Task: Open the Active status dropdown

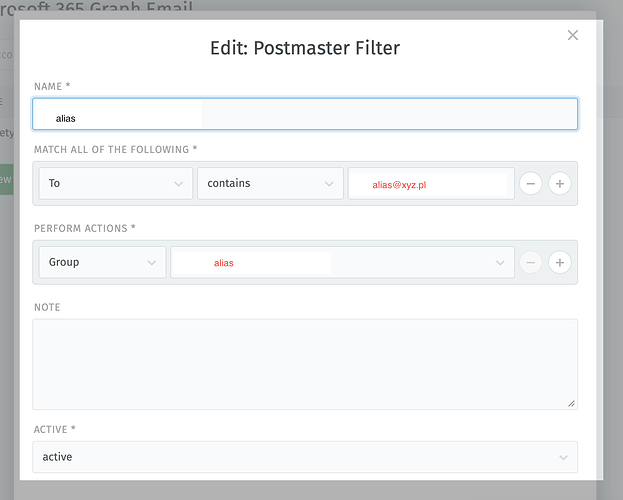Action: tap(304, 457)
